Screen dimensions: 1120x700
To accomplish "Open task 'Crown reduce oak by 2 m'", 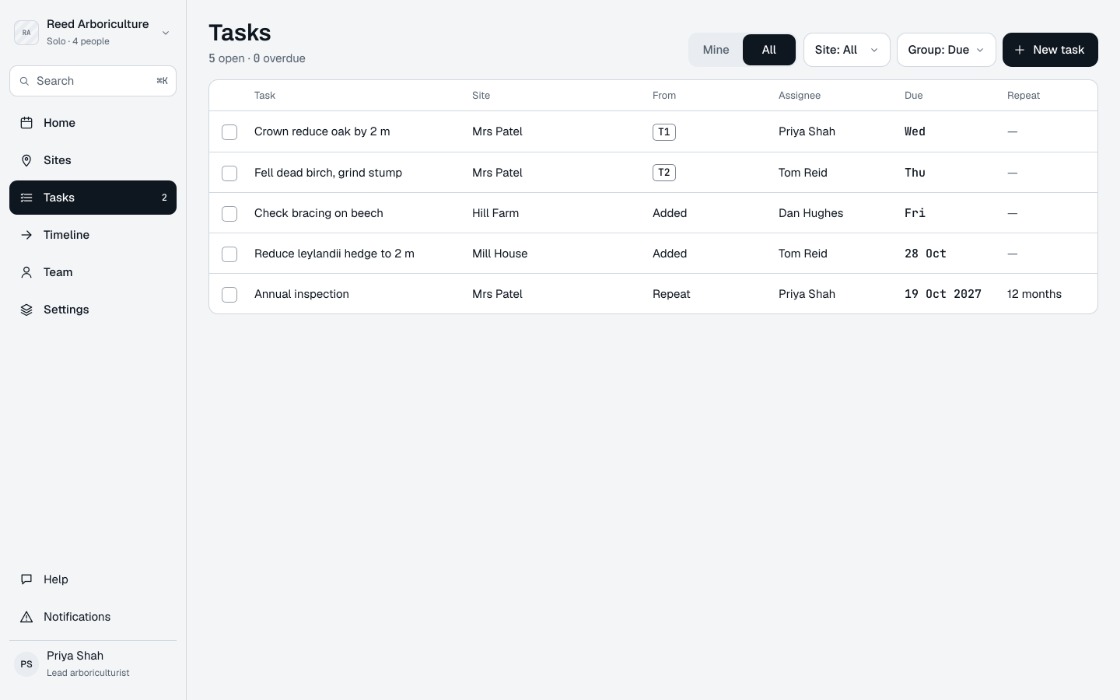I will click(322, 131).
